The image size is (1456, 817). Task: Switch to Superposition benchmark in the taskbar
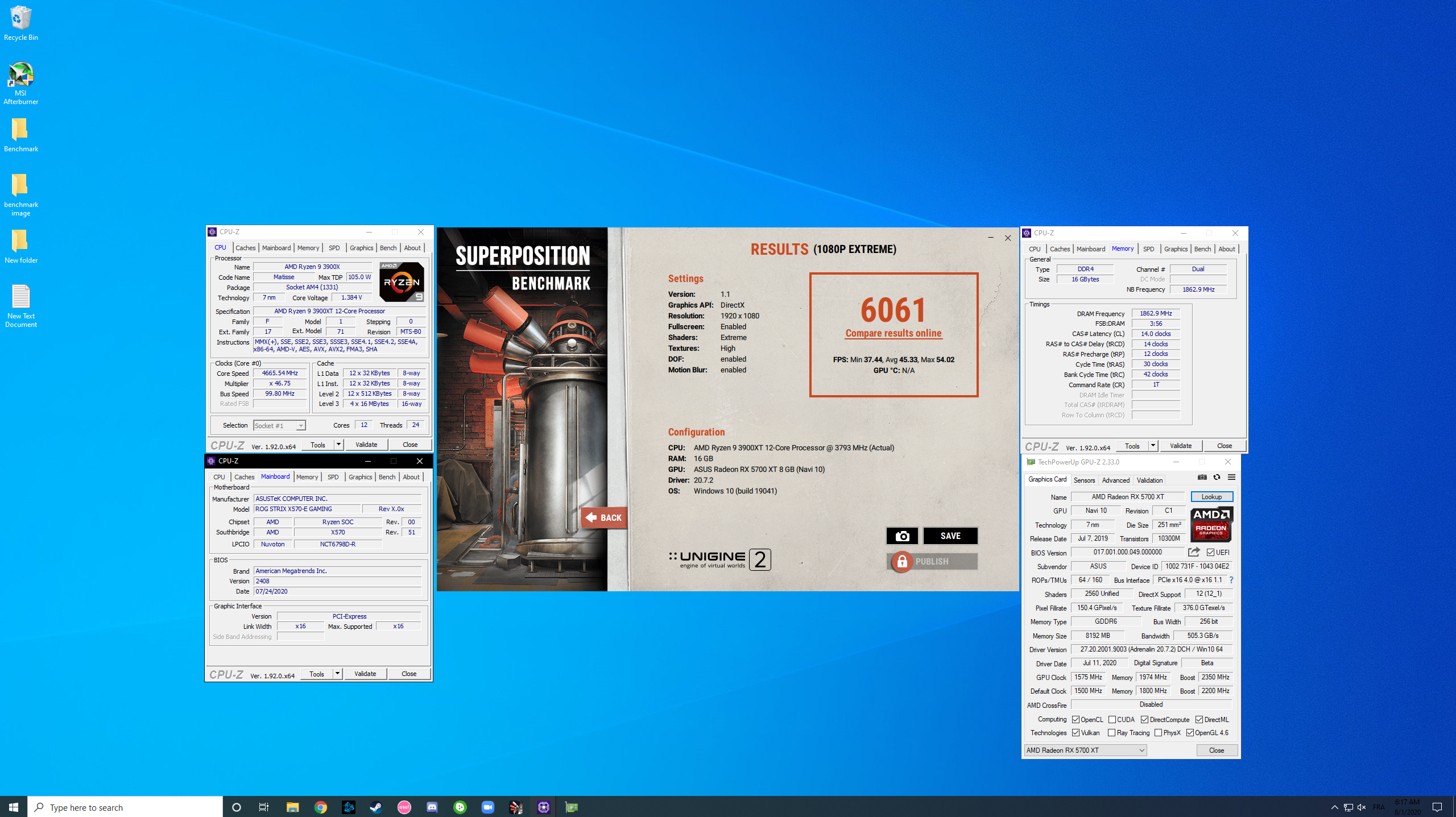(x=516, y=807)
